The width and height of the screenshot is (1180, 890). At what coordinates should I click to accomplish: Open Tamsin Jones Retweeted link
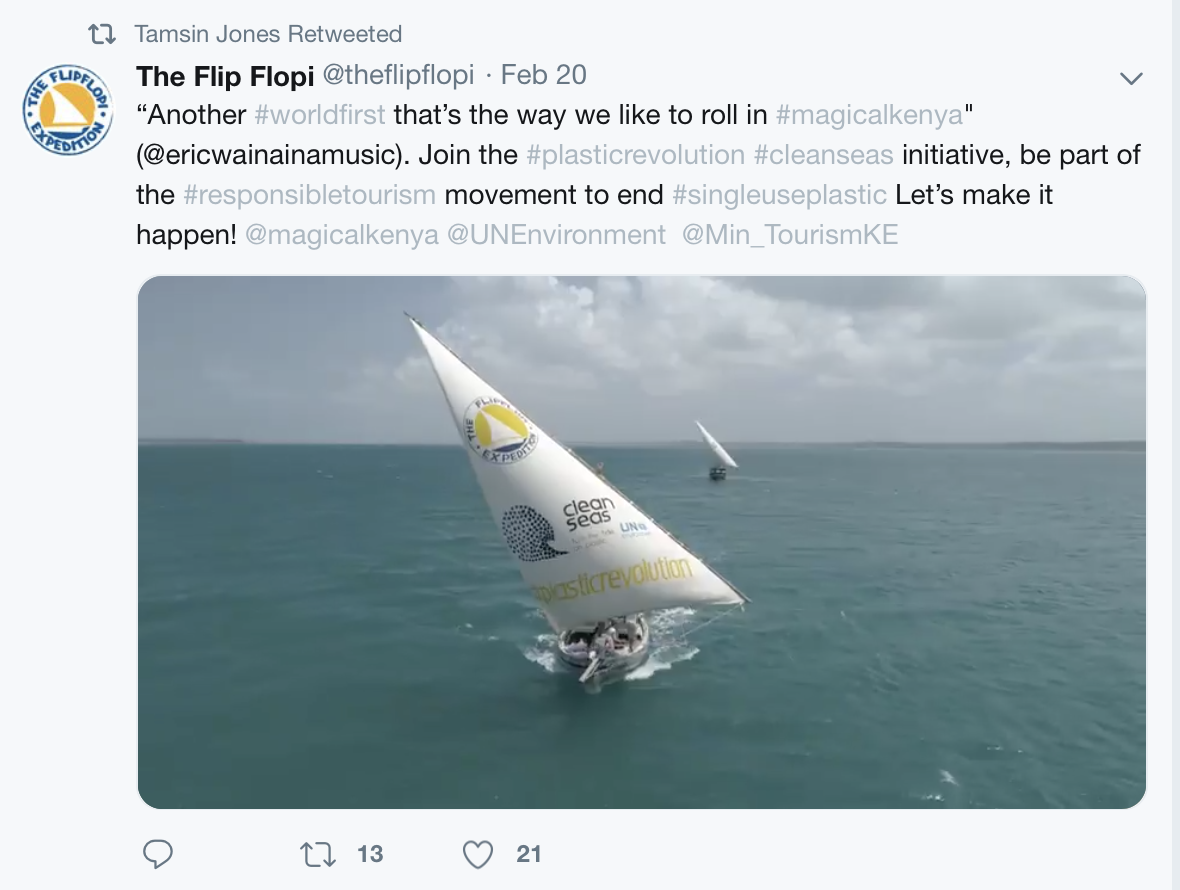point(268,34)
